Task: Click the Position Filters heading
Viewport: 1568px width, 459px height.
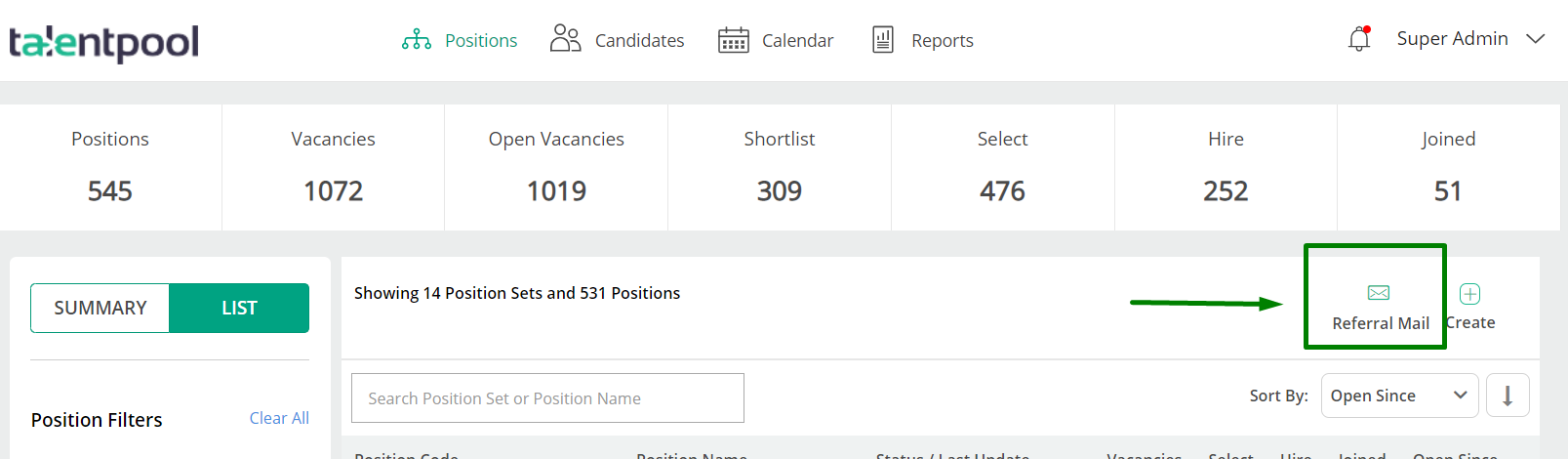Action: [x=97, y=420]
